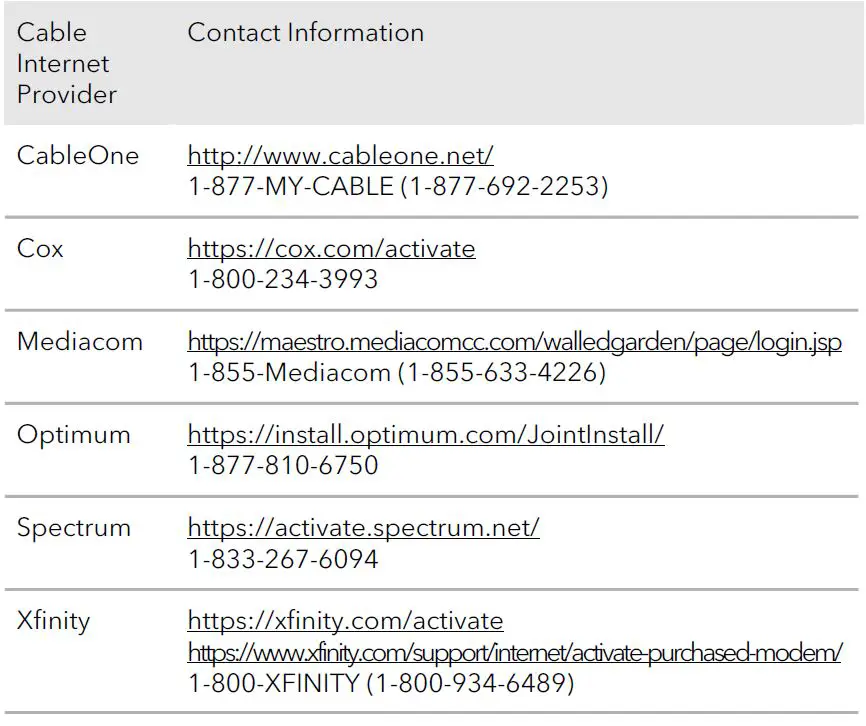Click the Cable Internet Provider column header
866x726 pixels.
[x=67, y=63]
